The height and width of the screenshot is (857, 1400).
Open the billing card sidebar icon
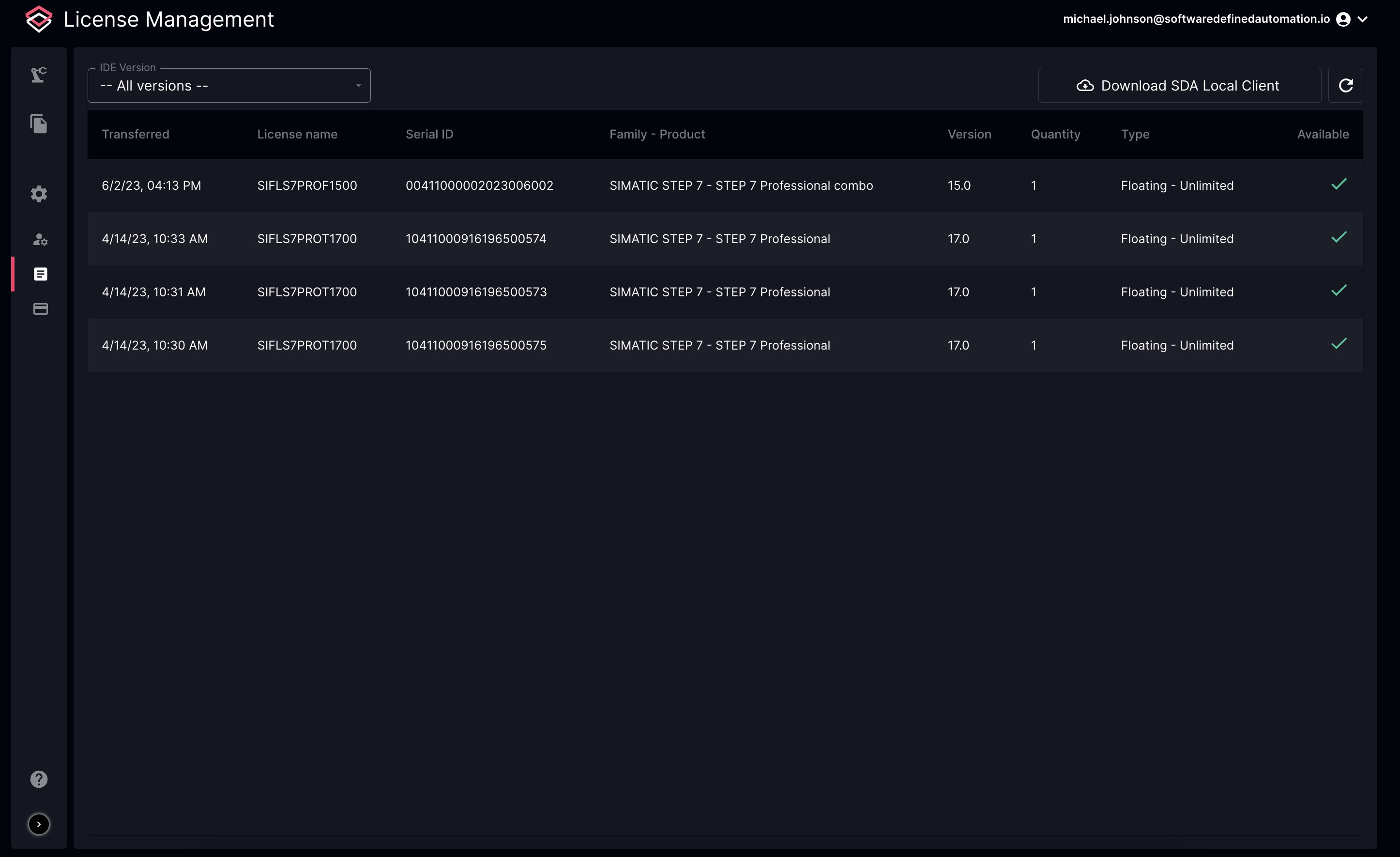pyautogui.click(x=40, y=308)
